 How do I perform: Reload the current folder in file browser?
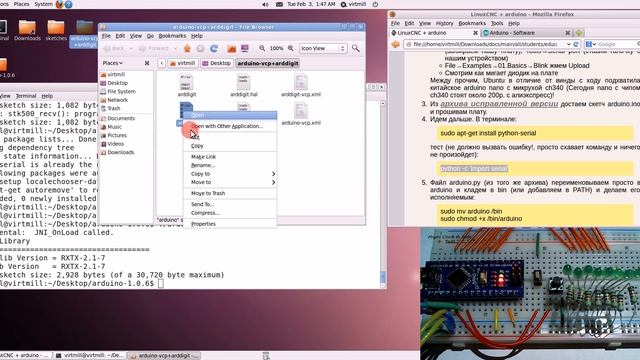pyautogui.click(x=214, y=48)
